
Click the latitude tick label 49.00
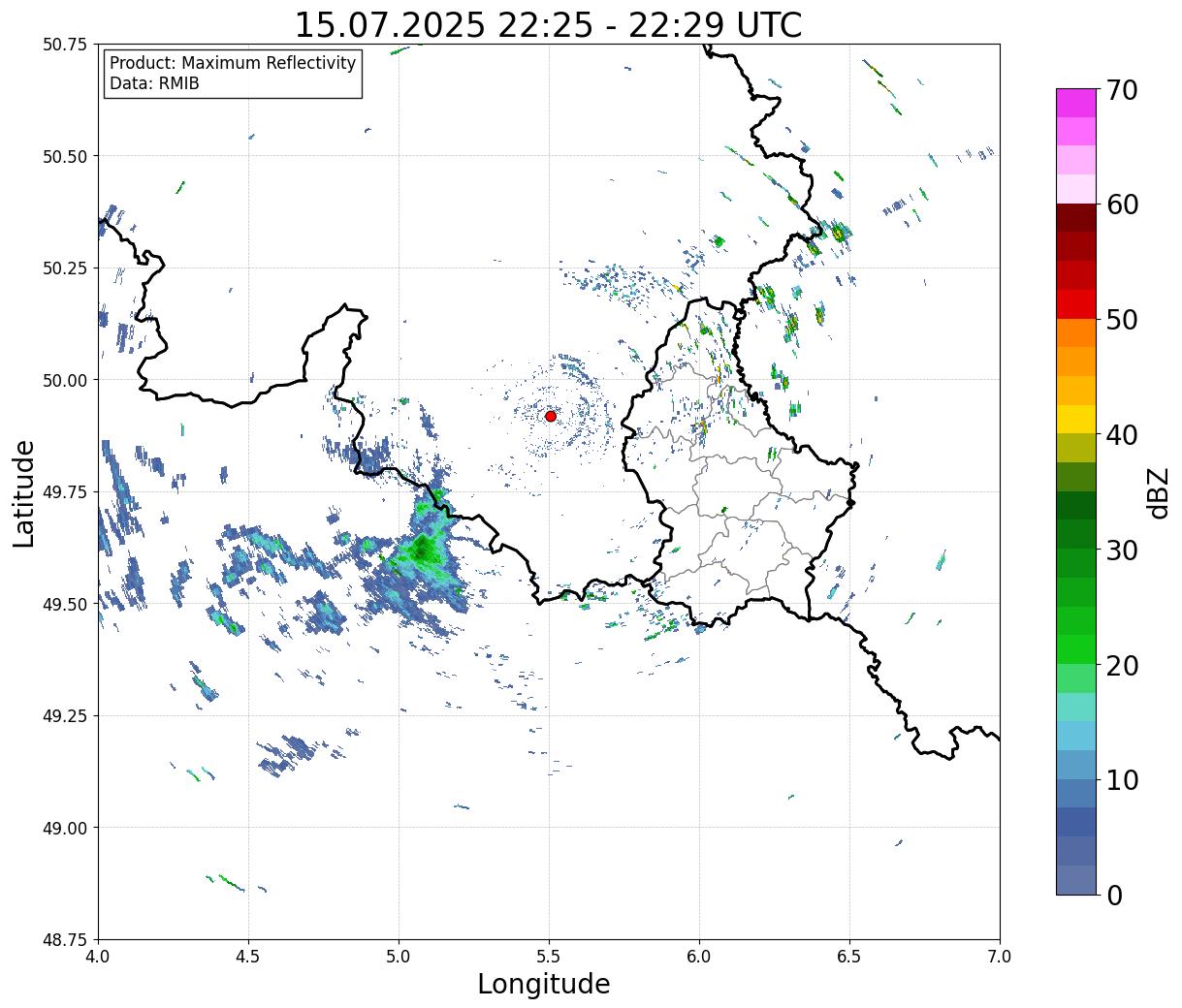65,828
